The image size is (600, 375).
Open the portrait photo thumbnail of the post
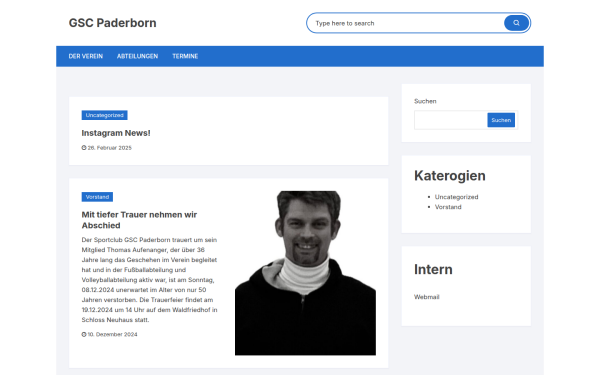click(x=305, y=273)
